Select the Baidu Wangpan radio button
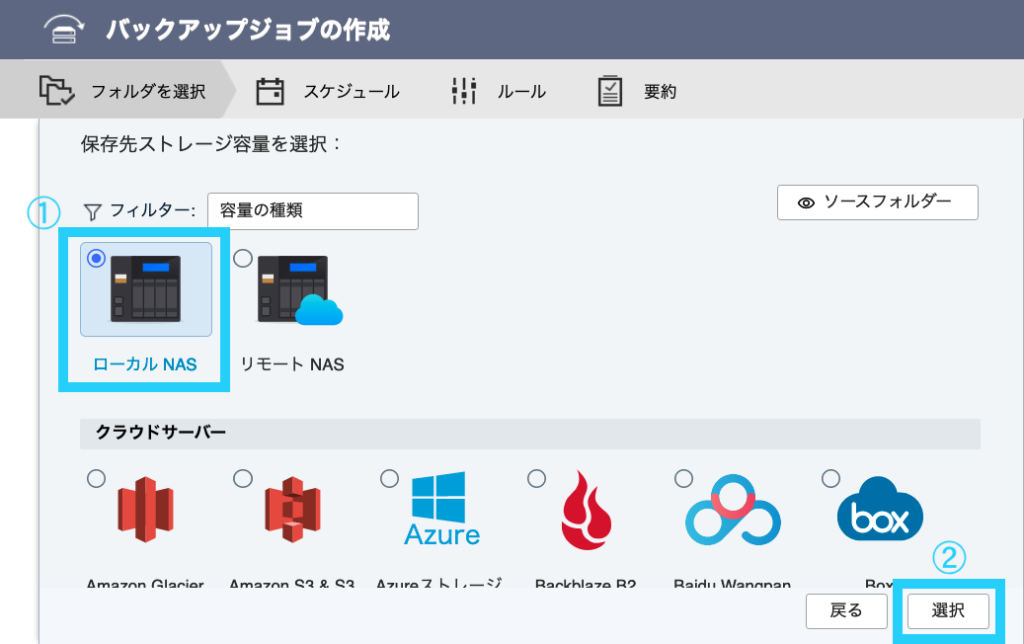Viewport: 1024px width, 644px height. [x=683, y=479]
